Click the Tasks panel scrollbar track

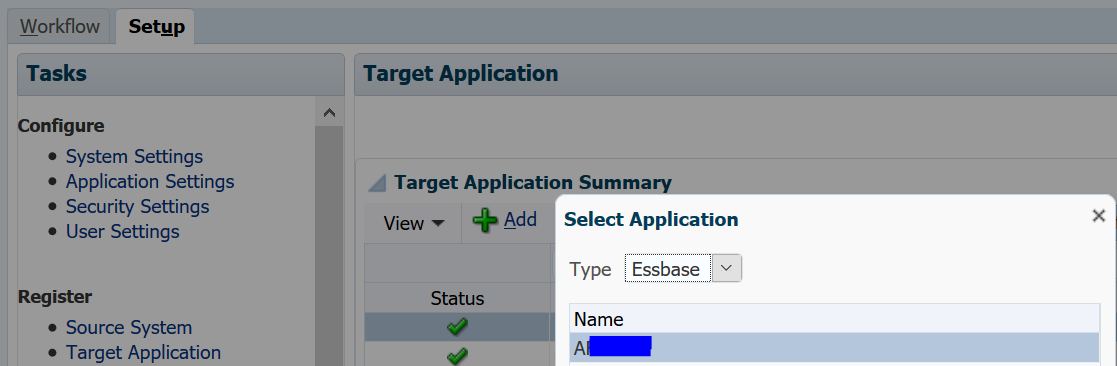(329, 246)
